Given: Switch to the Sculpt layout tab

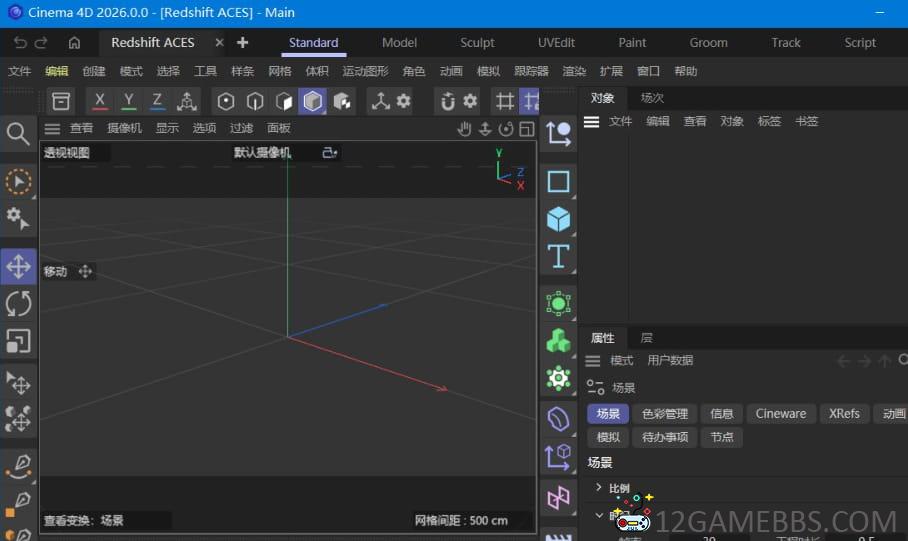Looking at the screenshot, I should click(477, 43).
